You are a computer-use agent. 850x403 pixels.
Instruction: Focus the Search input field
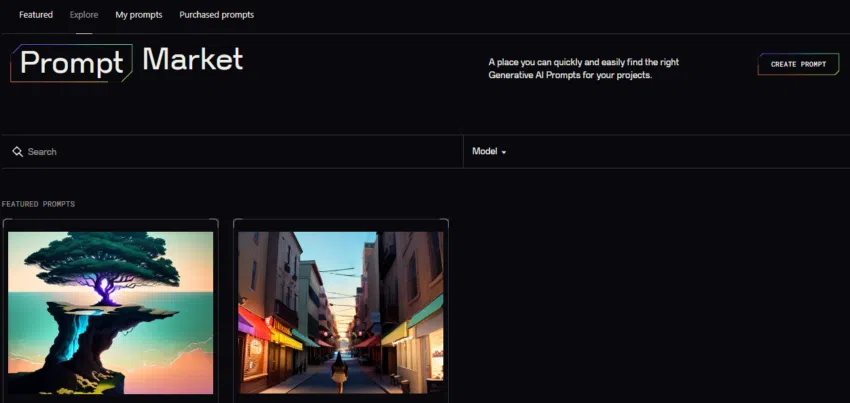[x=232, y=151]
